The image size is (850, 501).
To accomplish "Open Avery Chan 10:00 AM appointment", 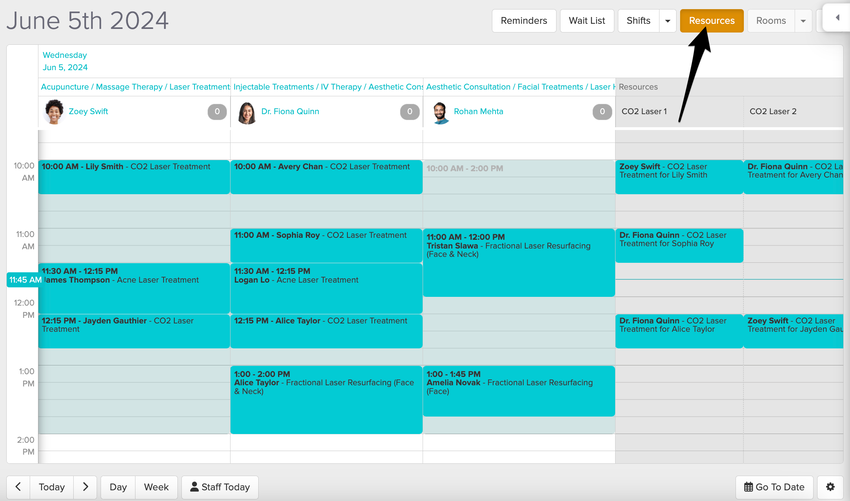I will [326, 177].
